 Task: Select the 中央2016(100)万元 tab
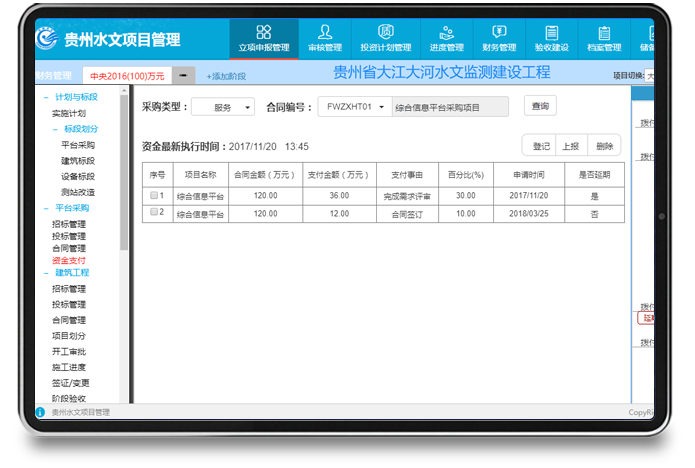click(126, 75)
